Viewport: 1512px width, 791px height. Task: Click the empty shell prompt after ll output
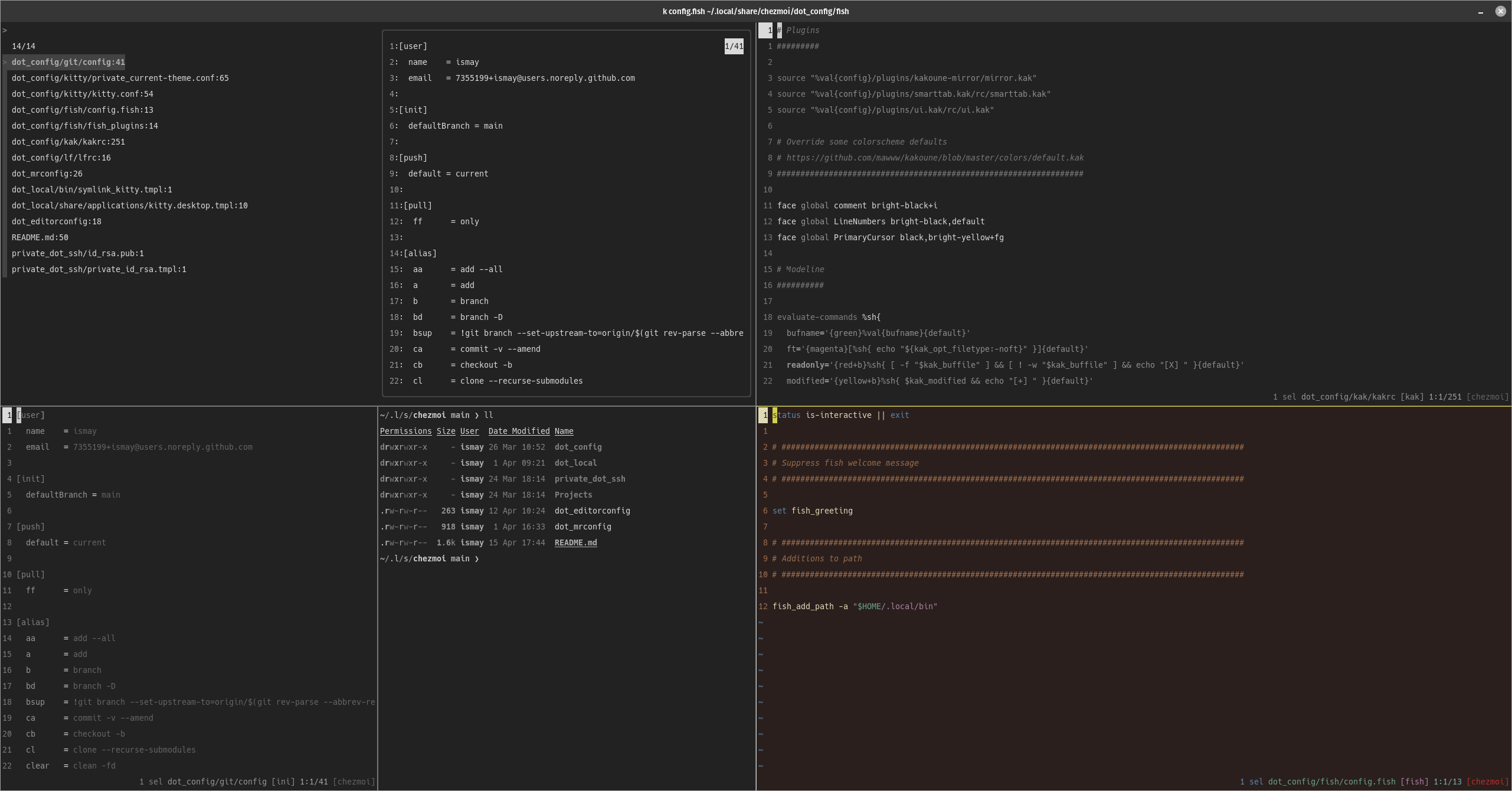[x=431, y=558]
